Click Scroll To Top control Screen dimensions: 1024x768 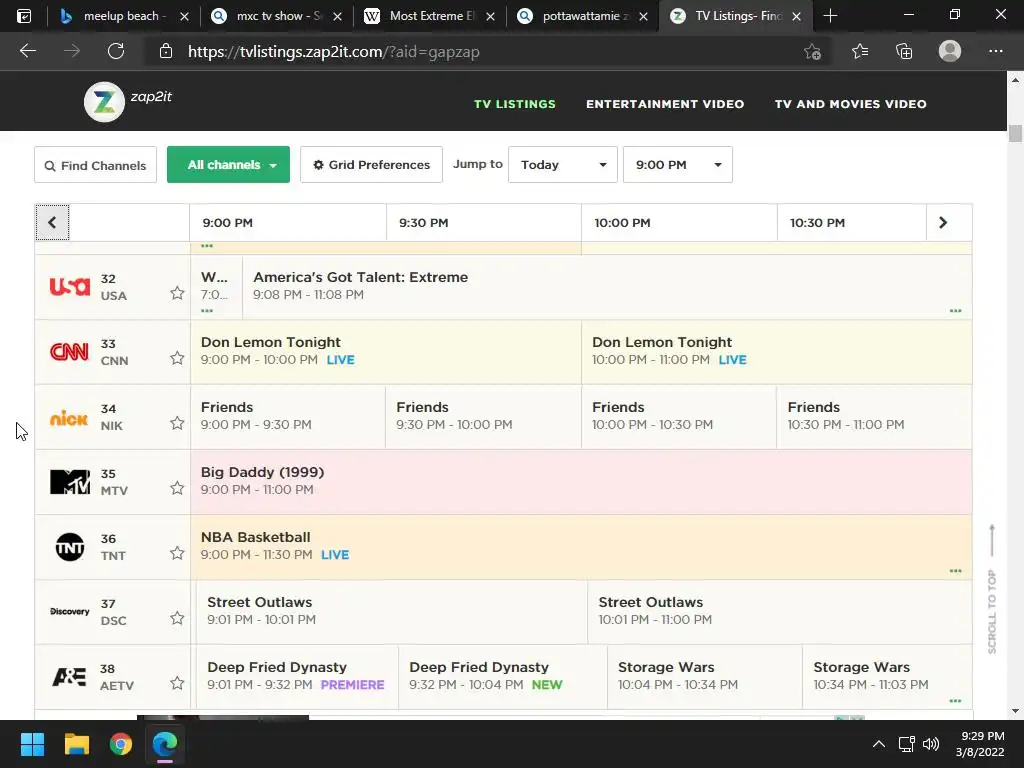pyautogui.click(x=992, y=589)
